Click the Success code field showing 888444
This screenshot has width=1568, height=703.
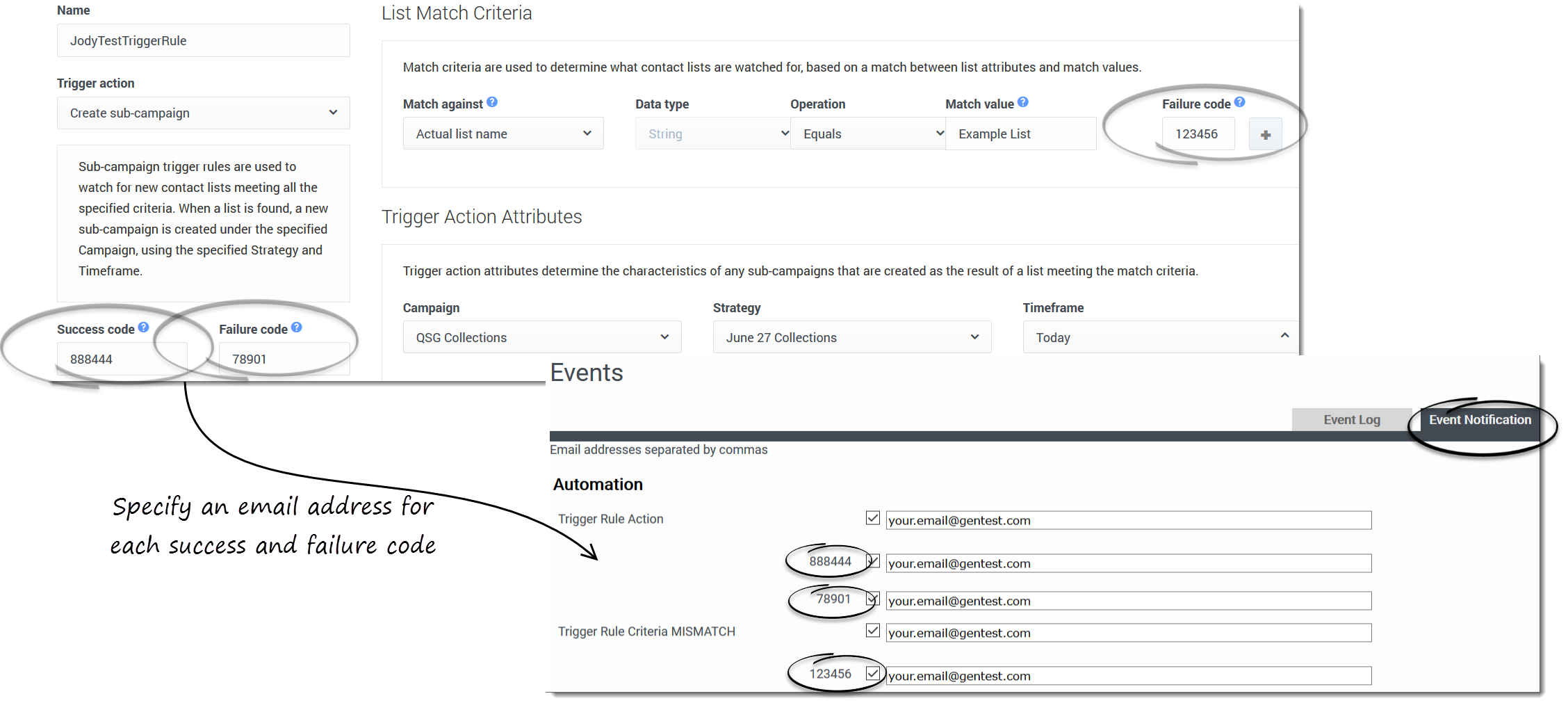click(x=122, y=359)
